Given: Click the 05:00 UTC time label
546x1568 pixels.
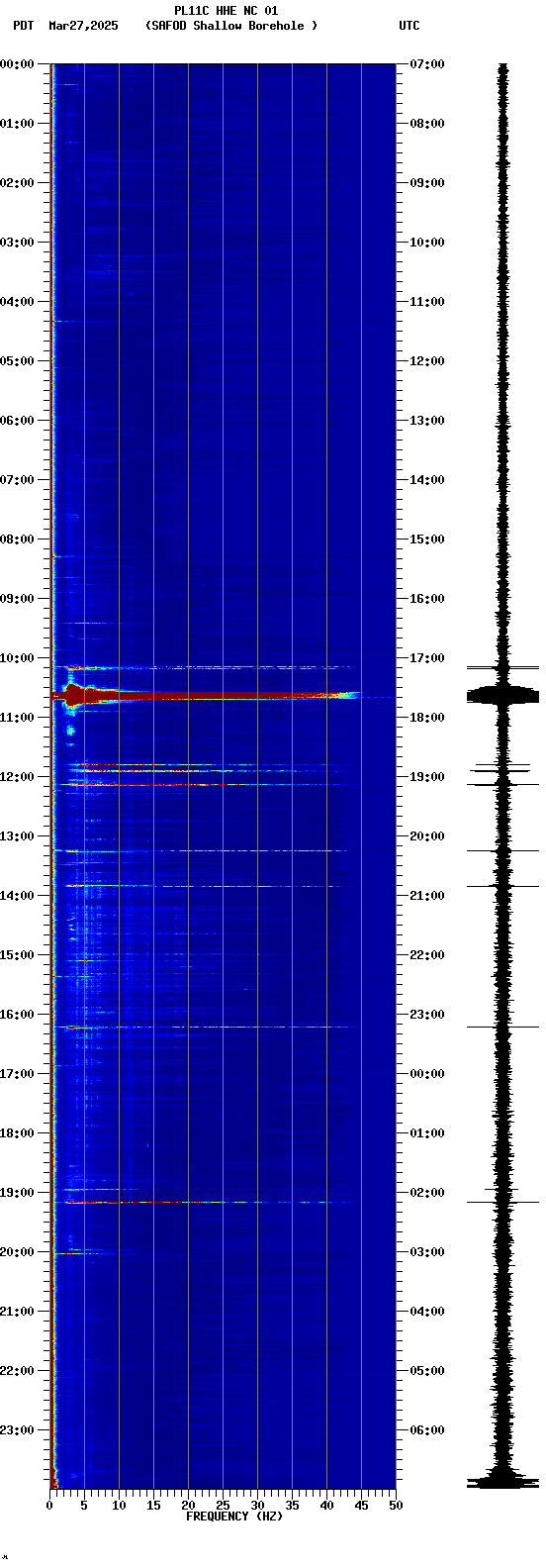Looking at the screenshot, I should click(x=427, y=1371).
